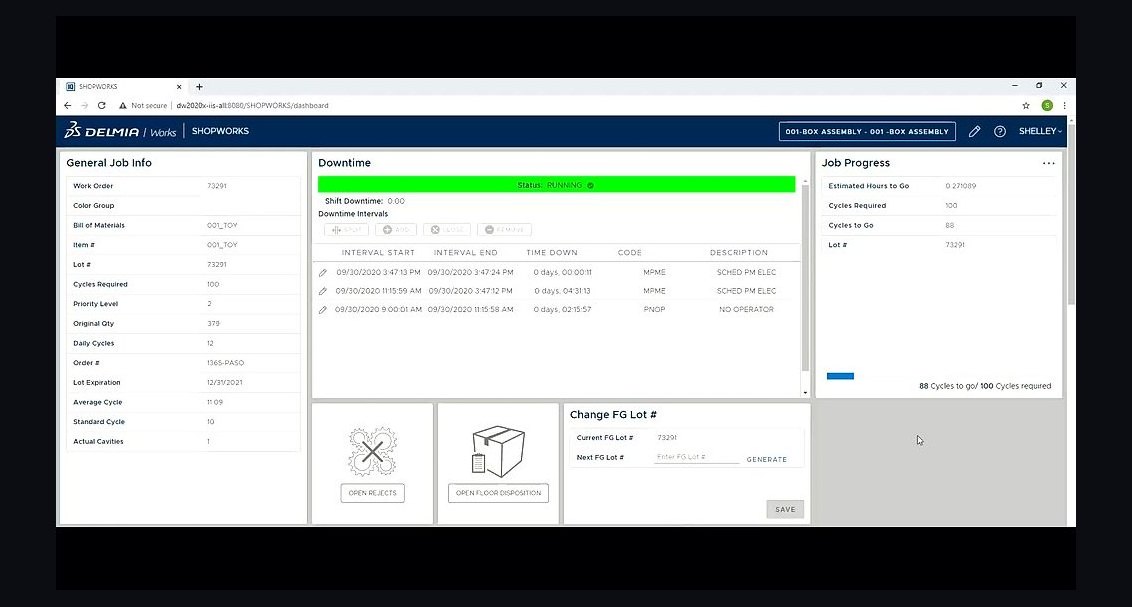Viewport: 1132px width, 607px height.
Task: Click the pencil edit icon in header
Action: pyautogui.click(x=974, y=131)
